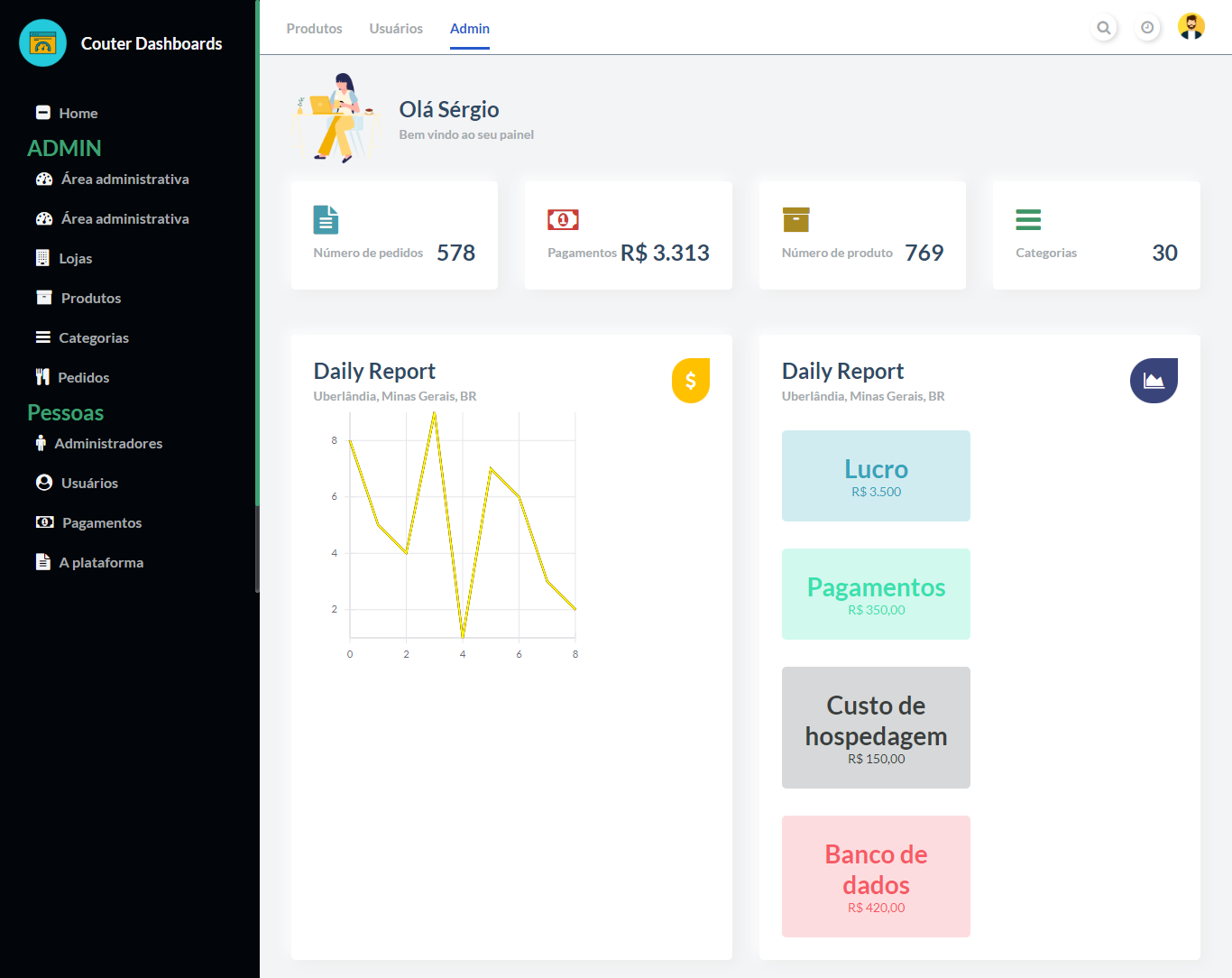1232x978 pixels.
Task: Select the Lojas store icon in the sidebar
Action: click(x=43, y=258)
